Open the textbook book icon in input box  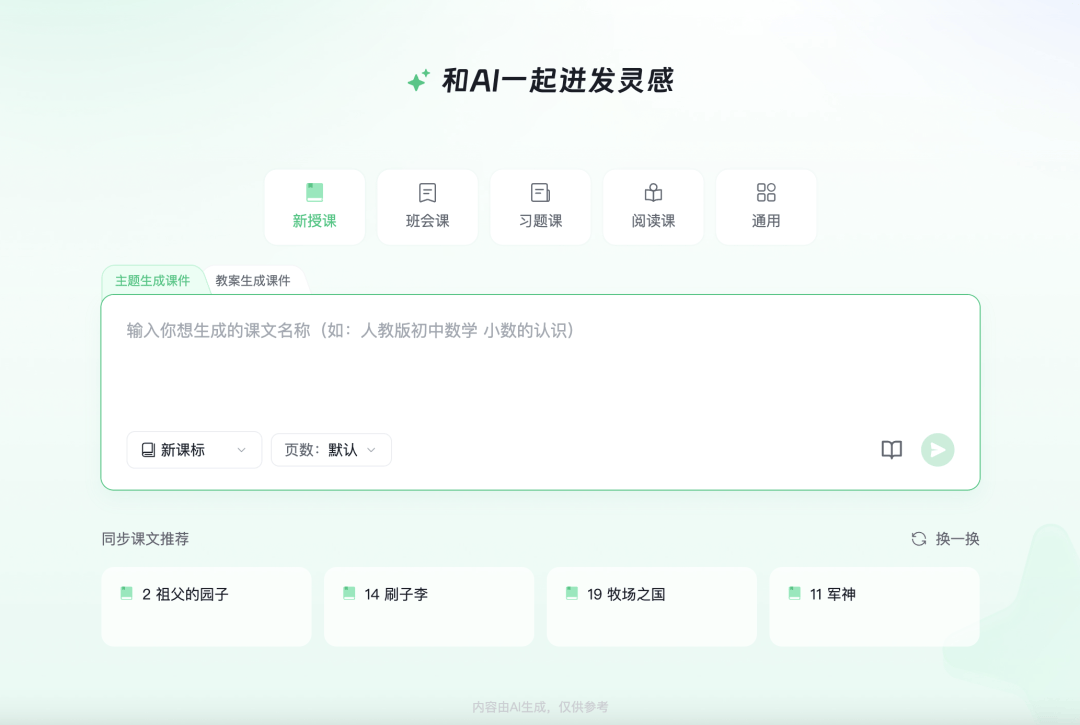(x=892, y=450)
